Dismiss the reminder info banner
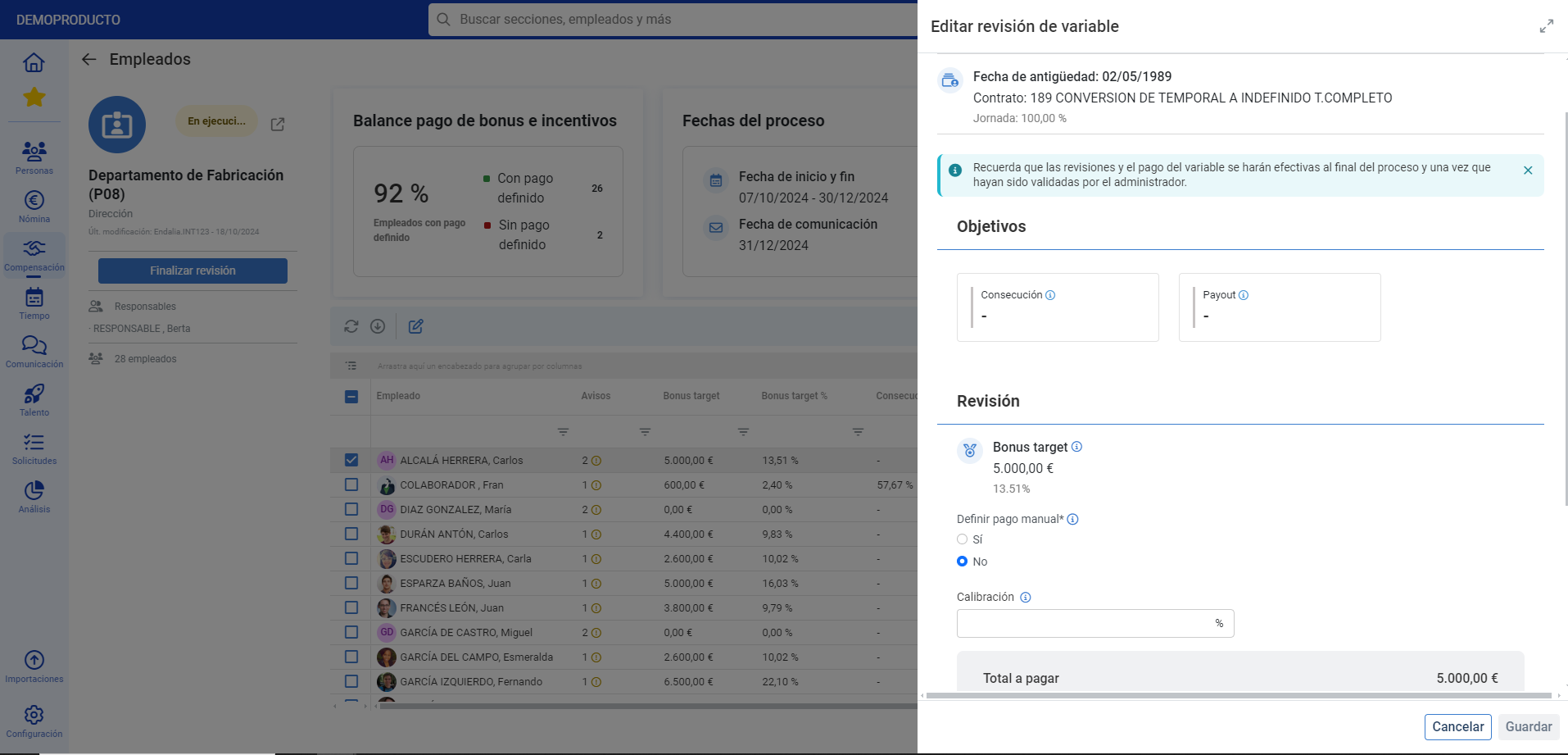This screenshot has width=1568, height=755. 1528,171
